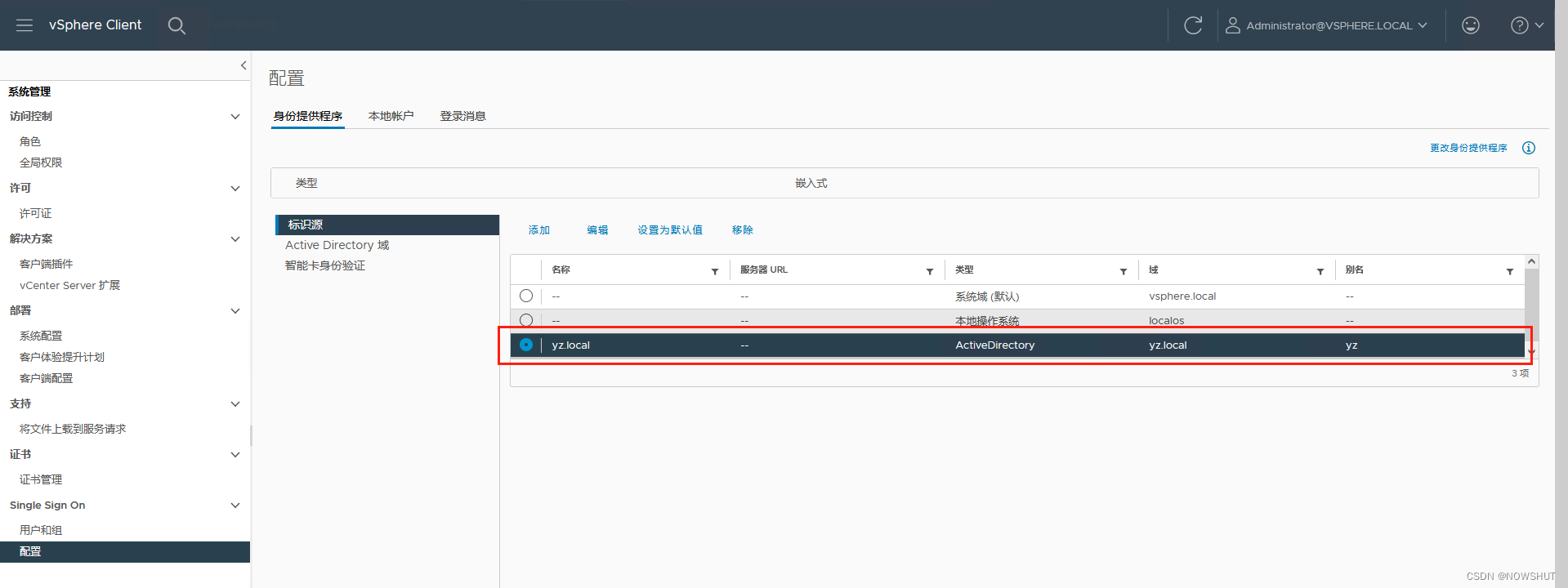Open 角色 in the navigation
Screen dimensions: 1568x588
click(x=30, y=141)
